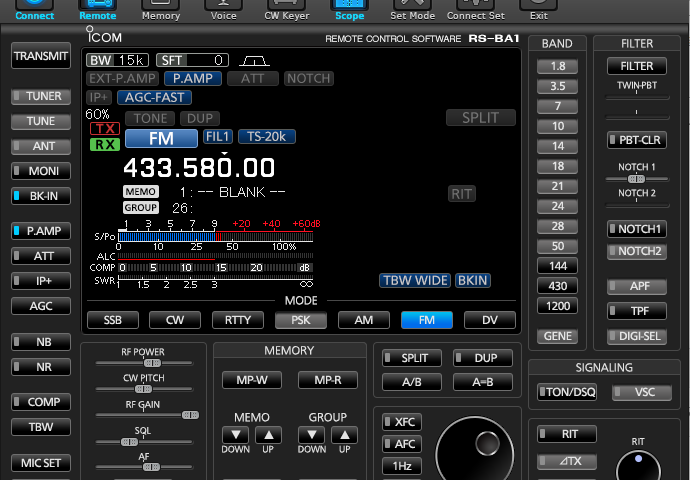Open the Connect toolbar icon
Viewport: 690px width, 480px height.
[x=34, y=10]
